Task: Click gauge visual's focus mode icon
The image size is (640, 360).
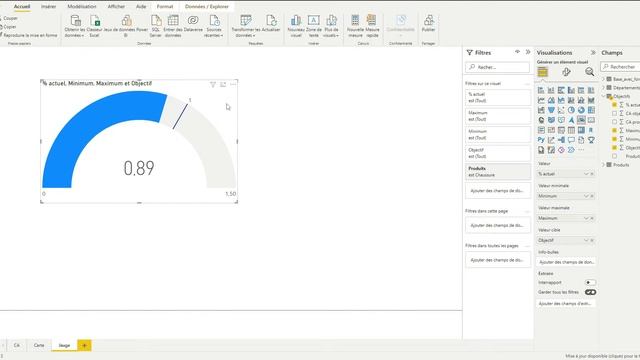Action: point(223,84)
